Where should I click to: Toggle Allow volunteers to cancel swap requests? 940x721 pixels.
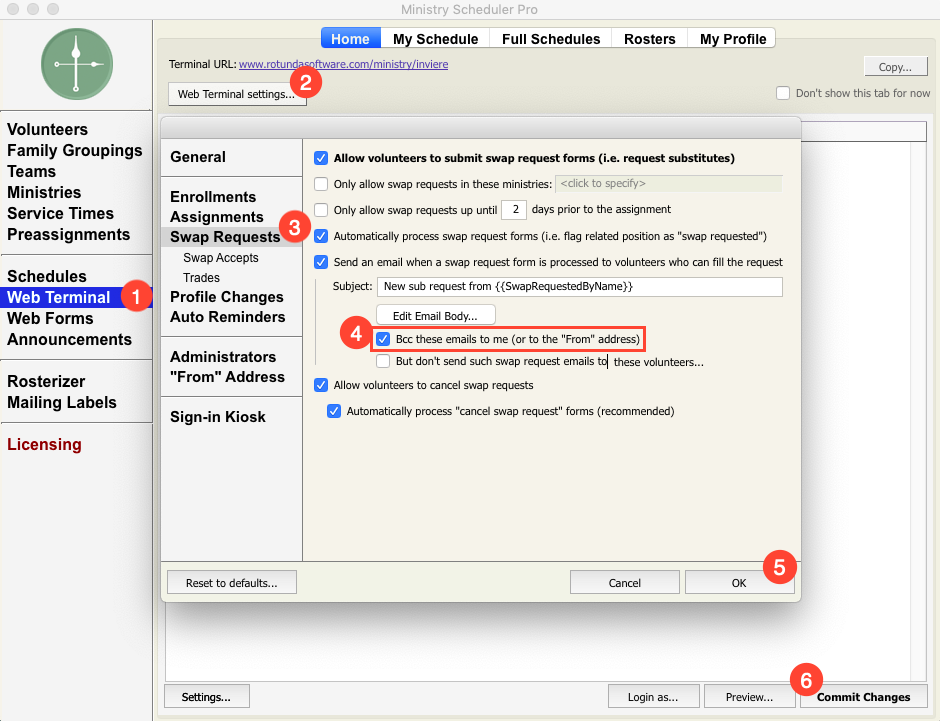(x=321, y=385)
